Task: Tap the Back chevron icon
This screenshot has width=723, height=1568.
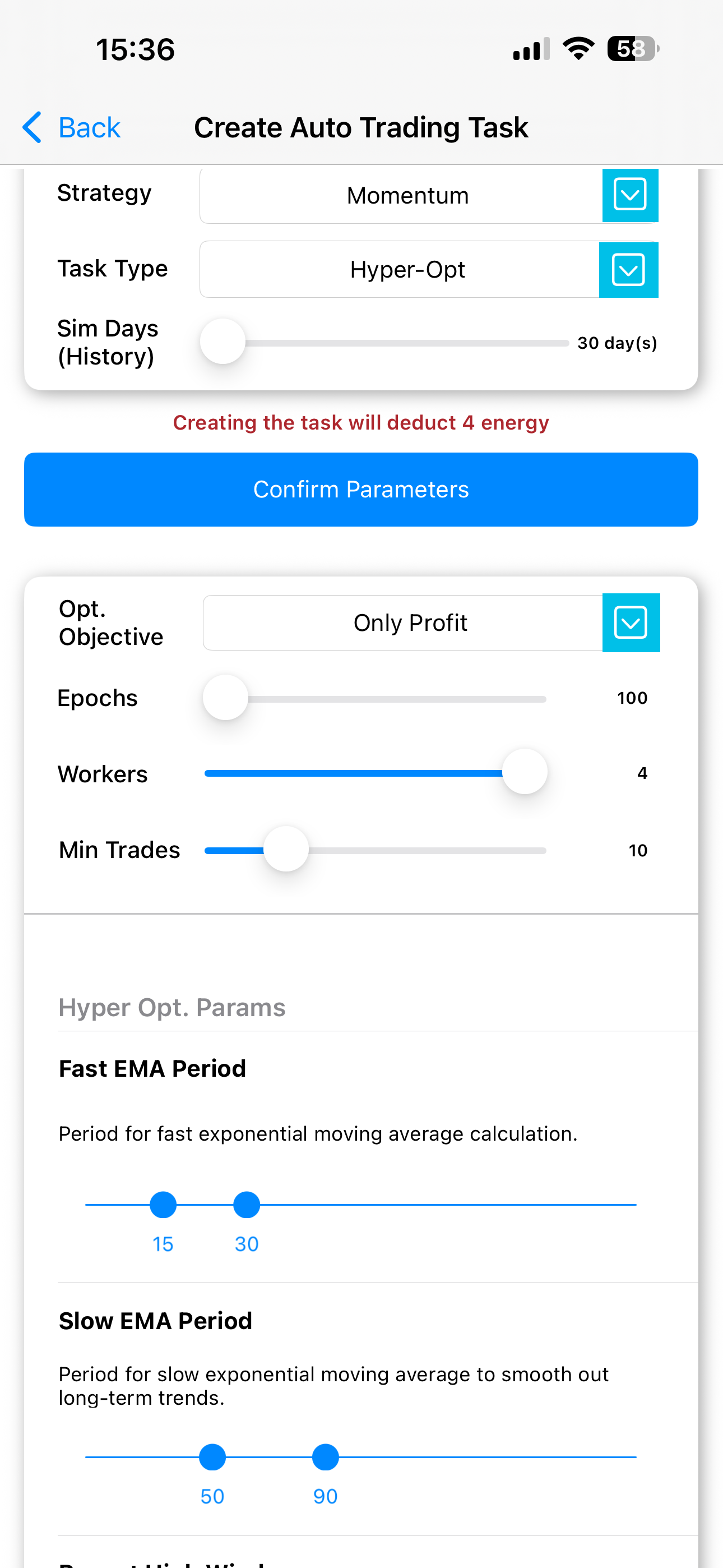Action: click(31, 127)
